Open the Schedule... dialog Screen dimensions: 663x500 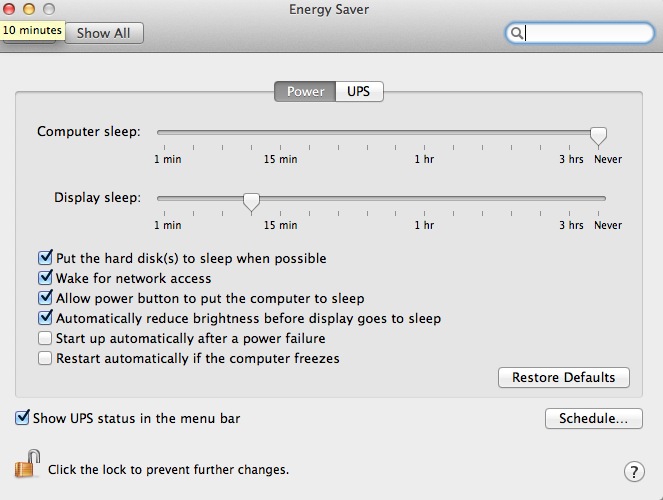(594, 418)
